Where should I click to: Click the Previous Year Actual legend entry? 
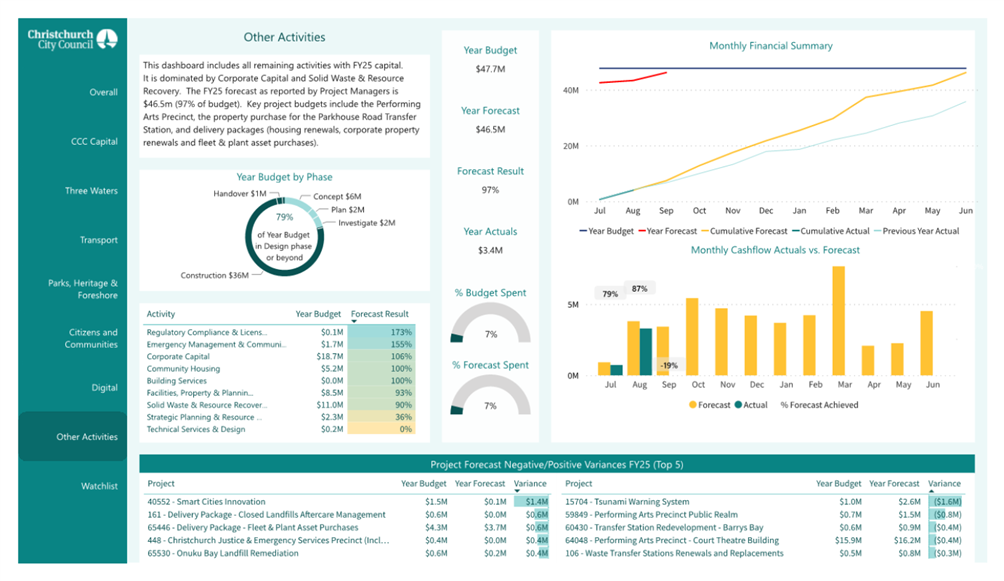coord(916,231)
